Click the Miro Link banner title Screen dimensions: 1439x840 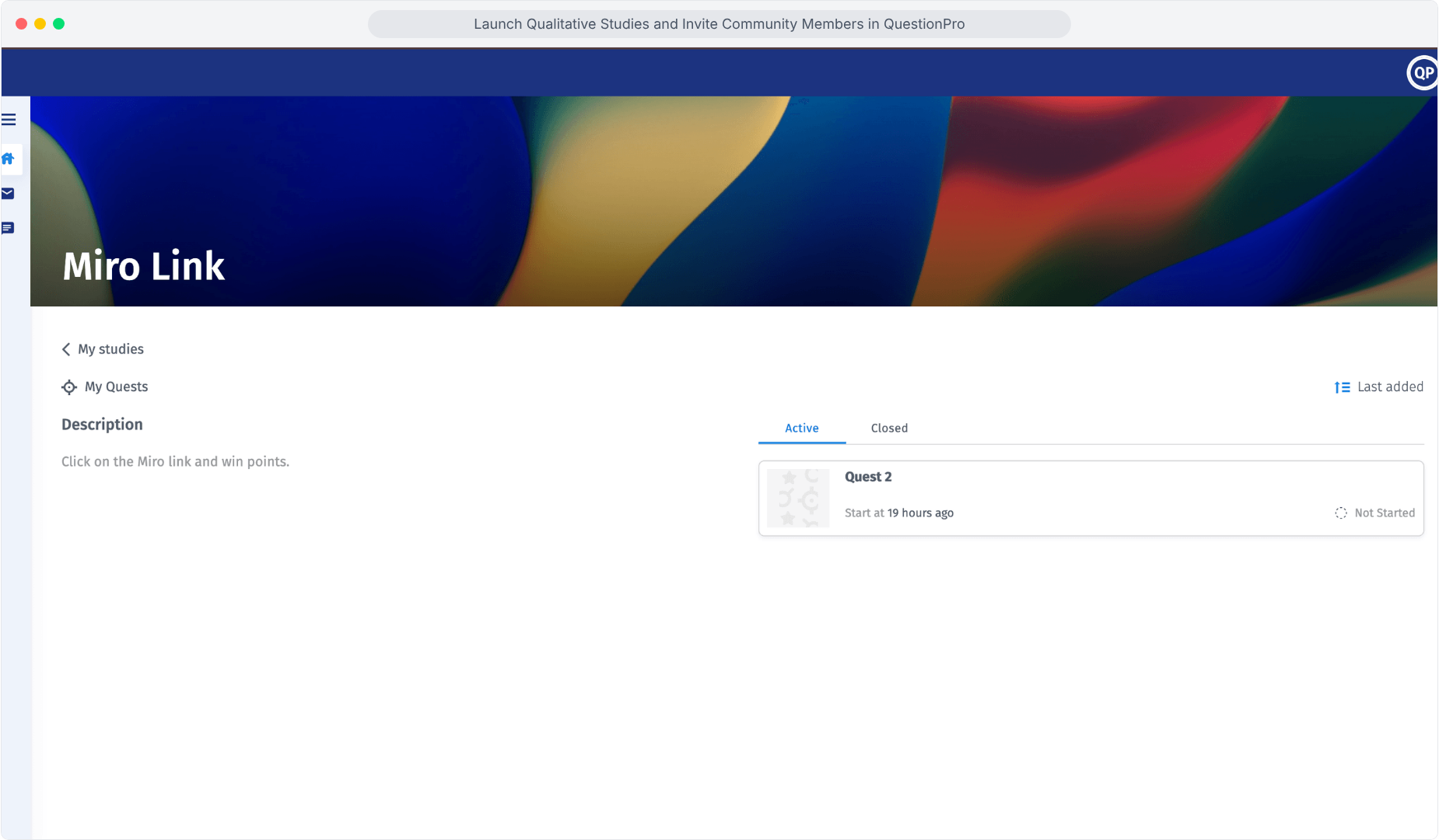click(x=144, y=266)
